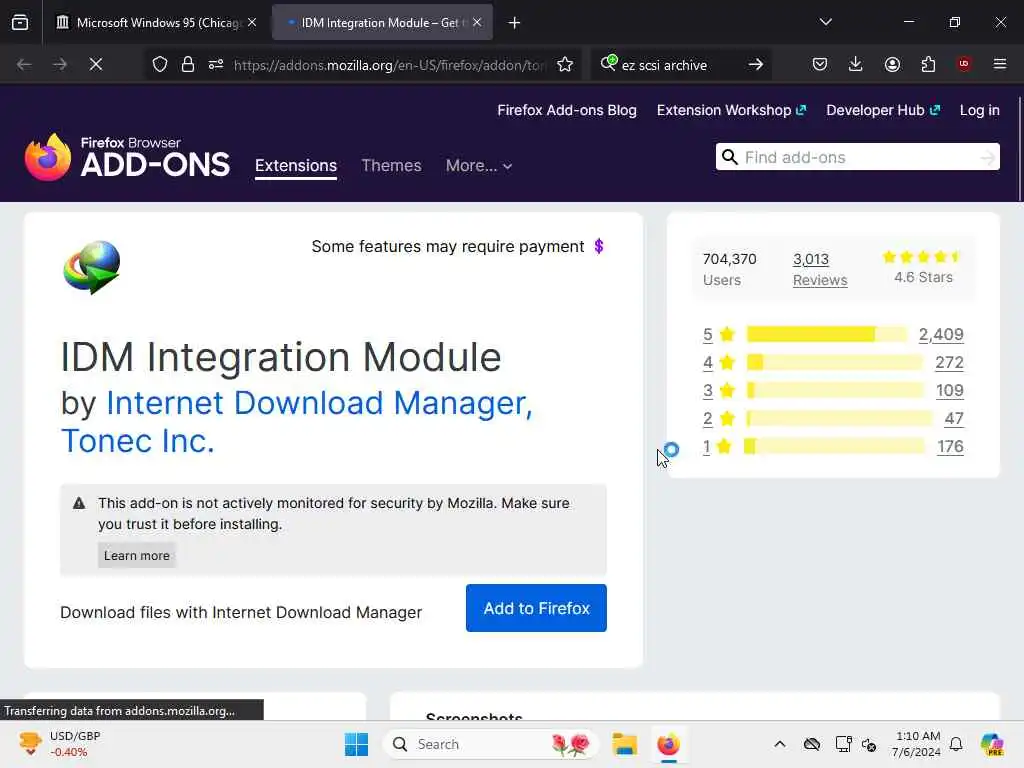Click the 4-star rating bar
The width and height of the screenshot is (1024, 768).
[835, 362]
